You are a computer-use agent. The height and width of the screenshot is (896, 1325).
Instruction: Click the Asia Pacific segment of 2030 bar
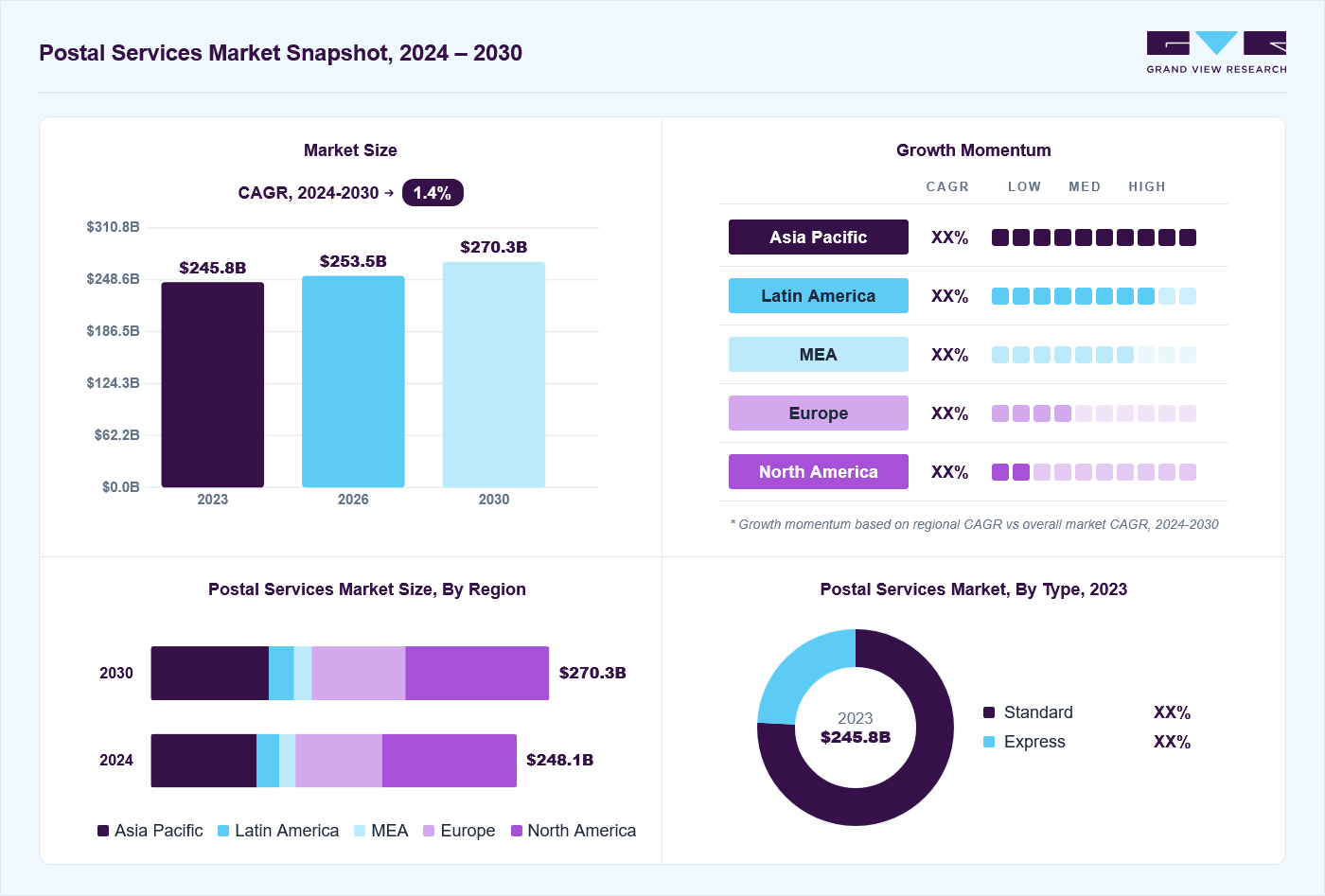tap(210, 674)
